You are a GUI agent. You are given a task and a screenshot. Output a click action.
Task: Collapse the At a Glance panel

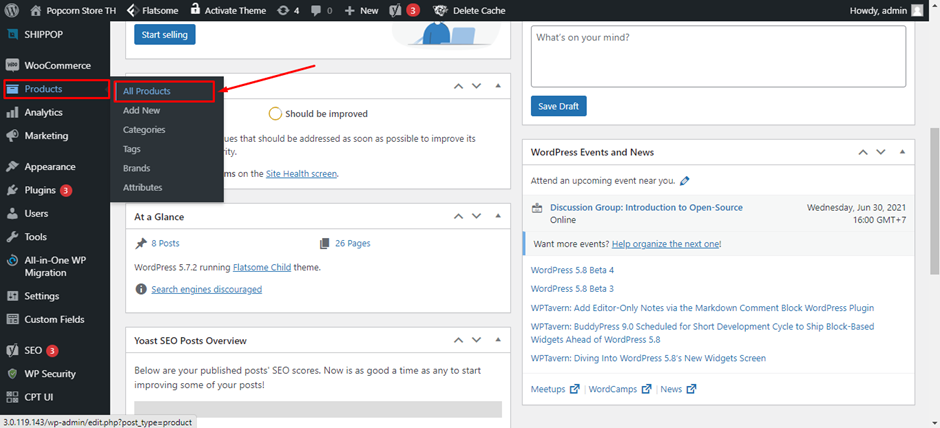[497, 216]
